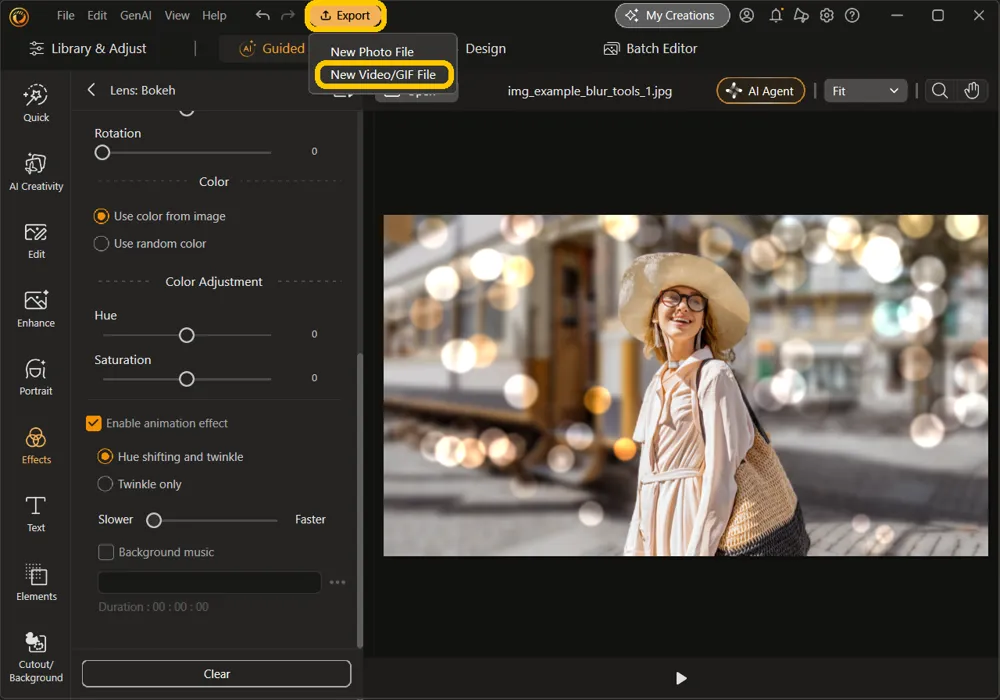Open the GenAI menu
This screenshot has height=700, width=1000.
[135, 15]
